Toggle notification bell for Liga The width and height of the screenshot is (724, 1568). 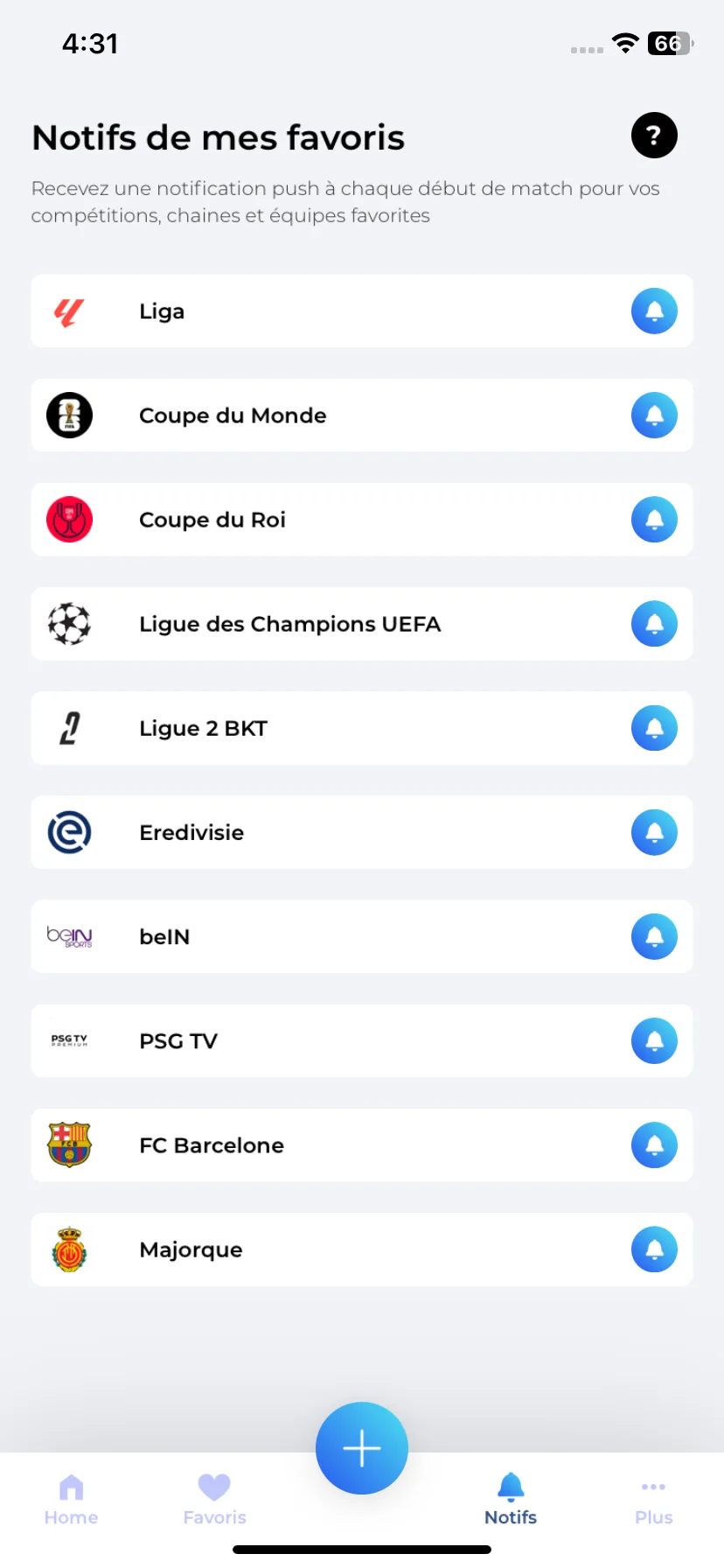point(654,311)
